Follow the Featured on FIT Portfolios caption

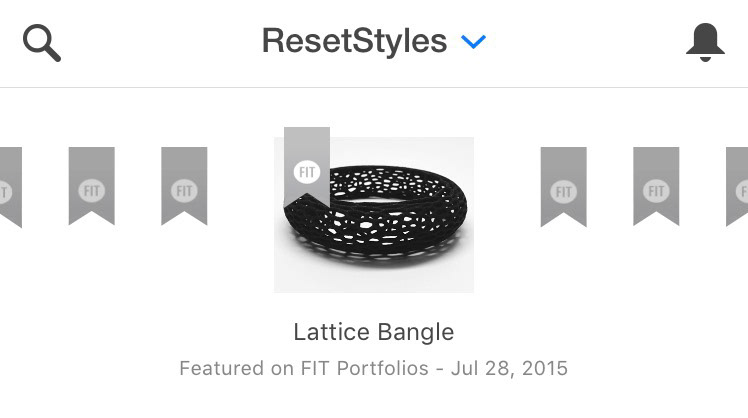pyautogui.click(x=374, y=368)
